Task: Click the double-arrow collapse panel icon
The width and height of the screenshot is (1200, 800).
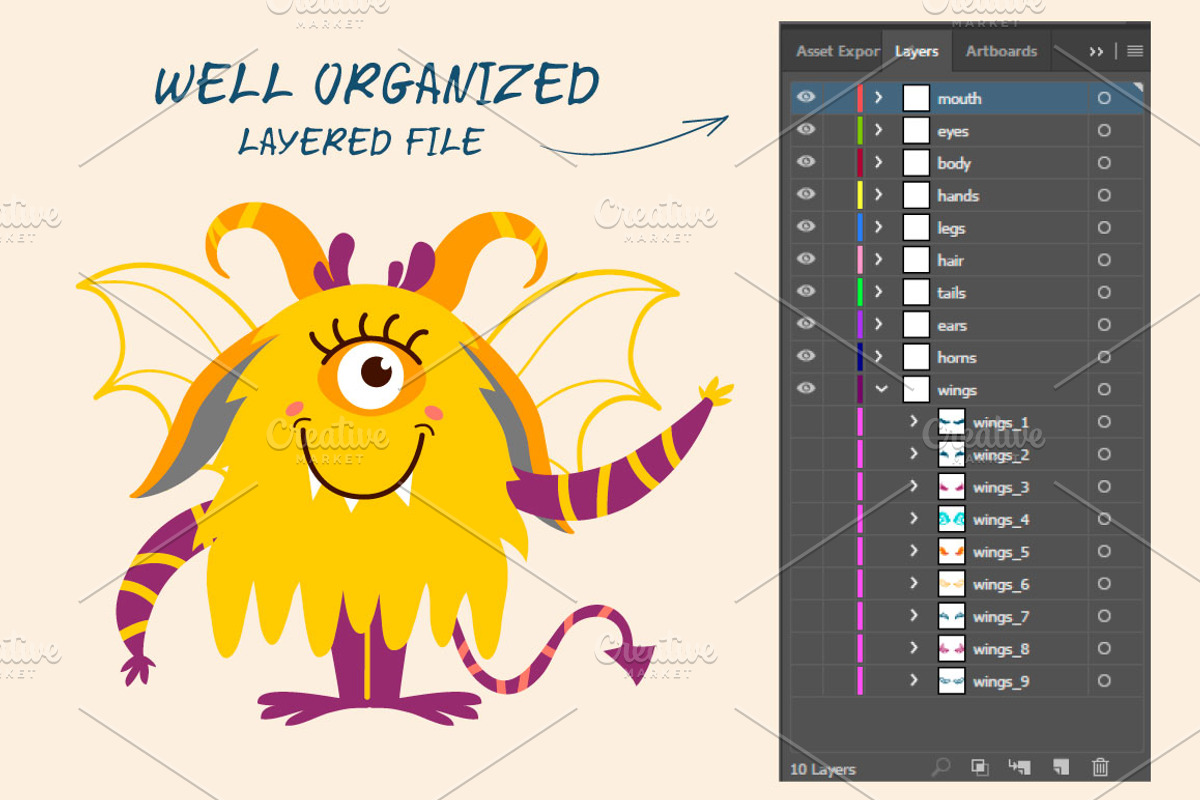Action: (x=1097, y=51)
